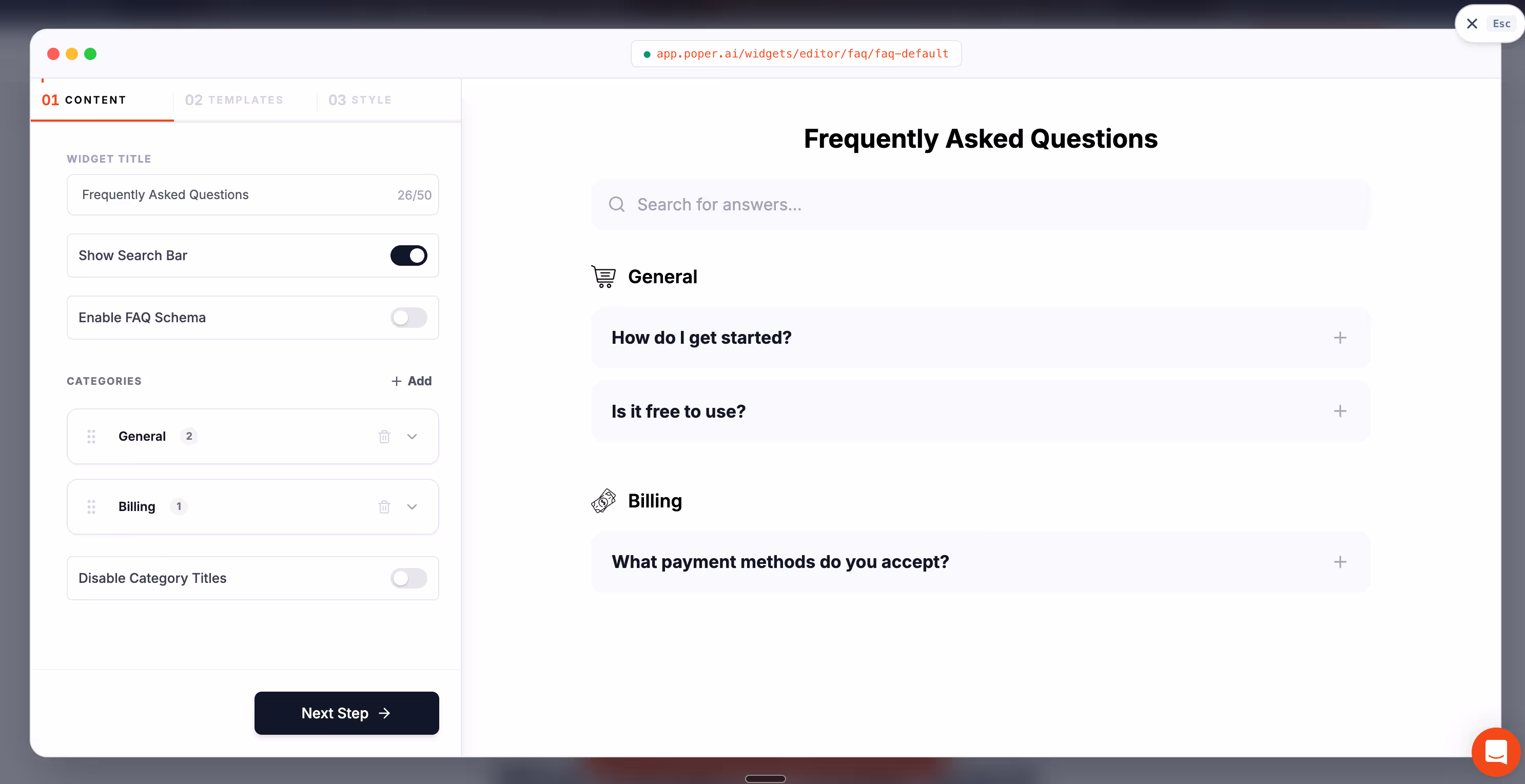Click the 'Search for answers...' field
Image resolution: width=1525 pixels, height=784 pixels.
point(981,204)
